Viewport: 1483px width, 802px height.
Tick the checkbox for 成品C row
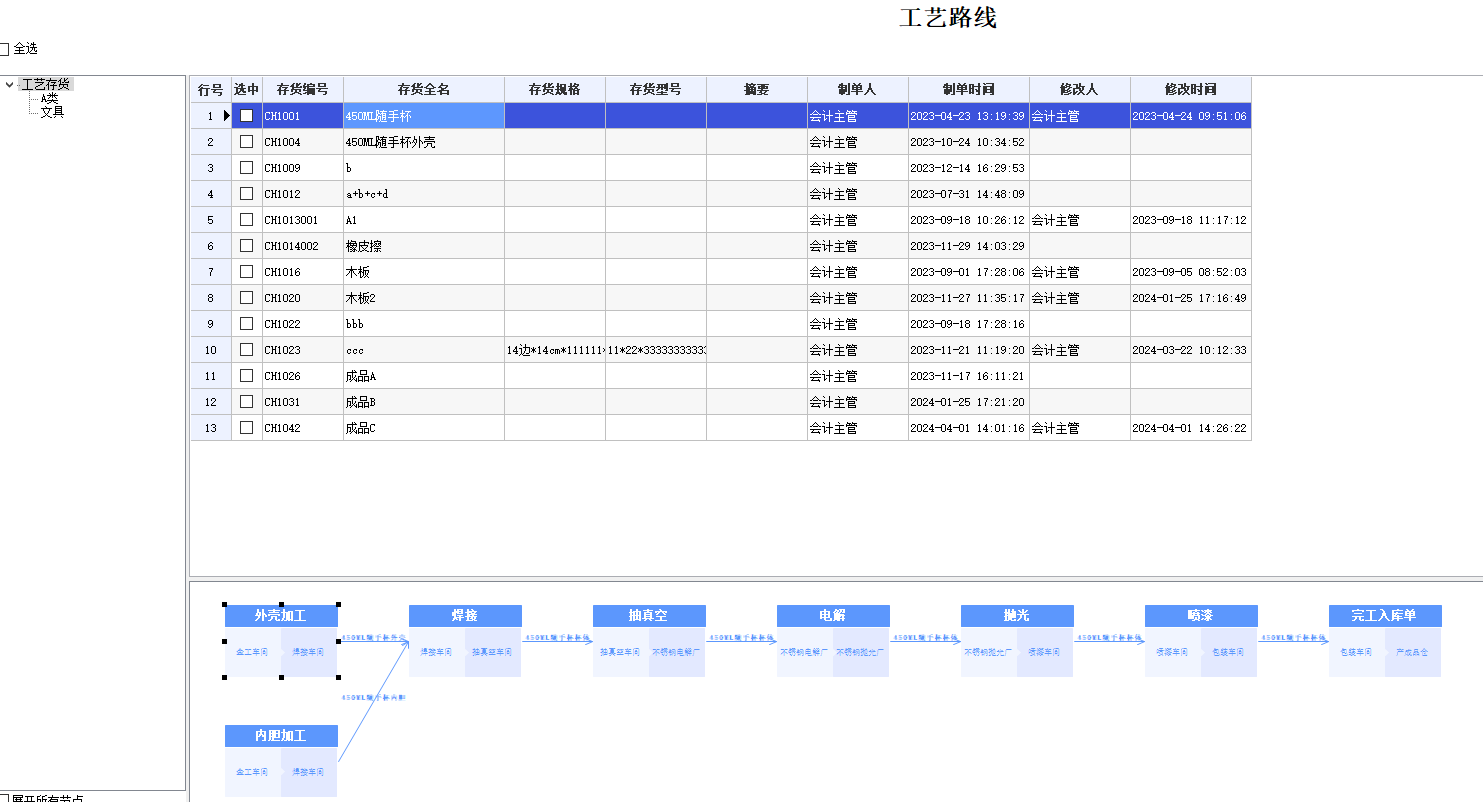coord(246,428)
